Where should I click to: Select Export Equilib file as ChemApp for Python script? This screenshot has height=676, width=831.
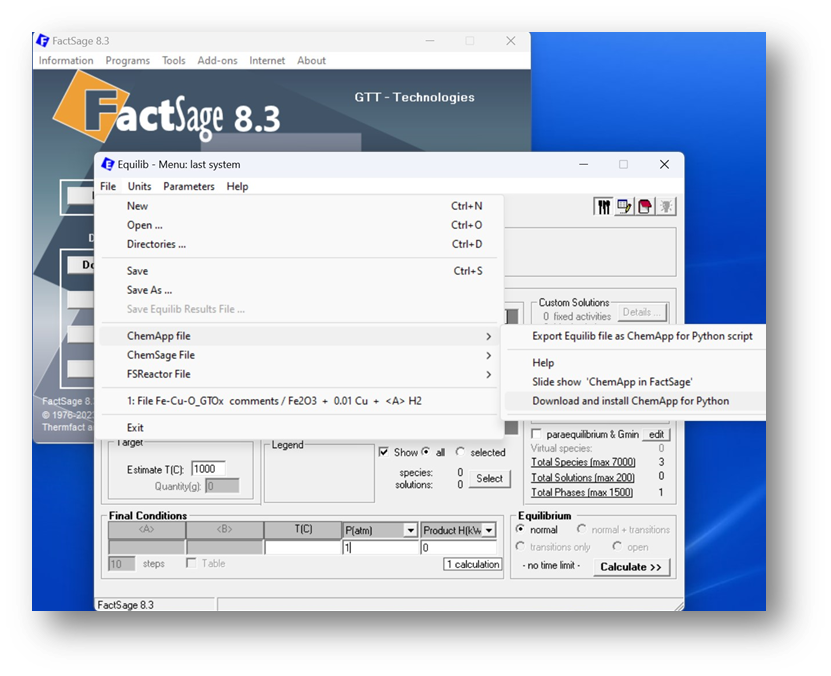[x=635, y=336]
